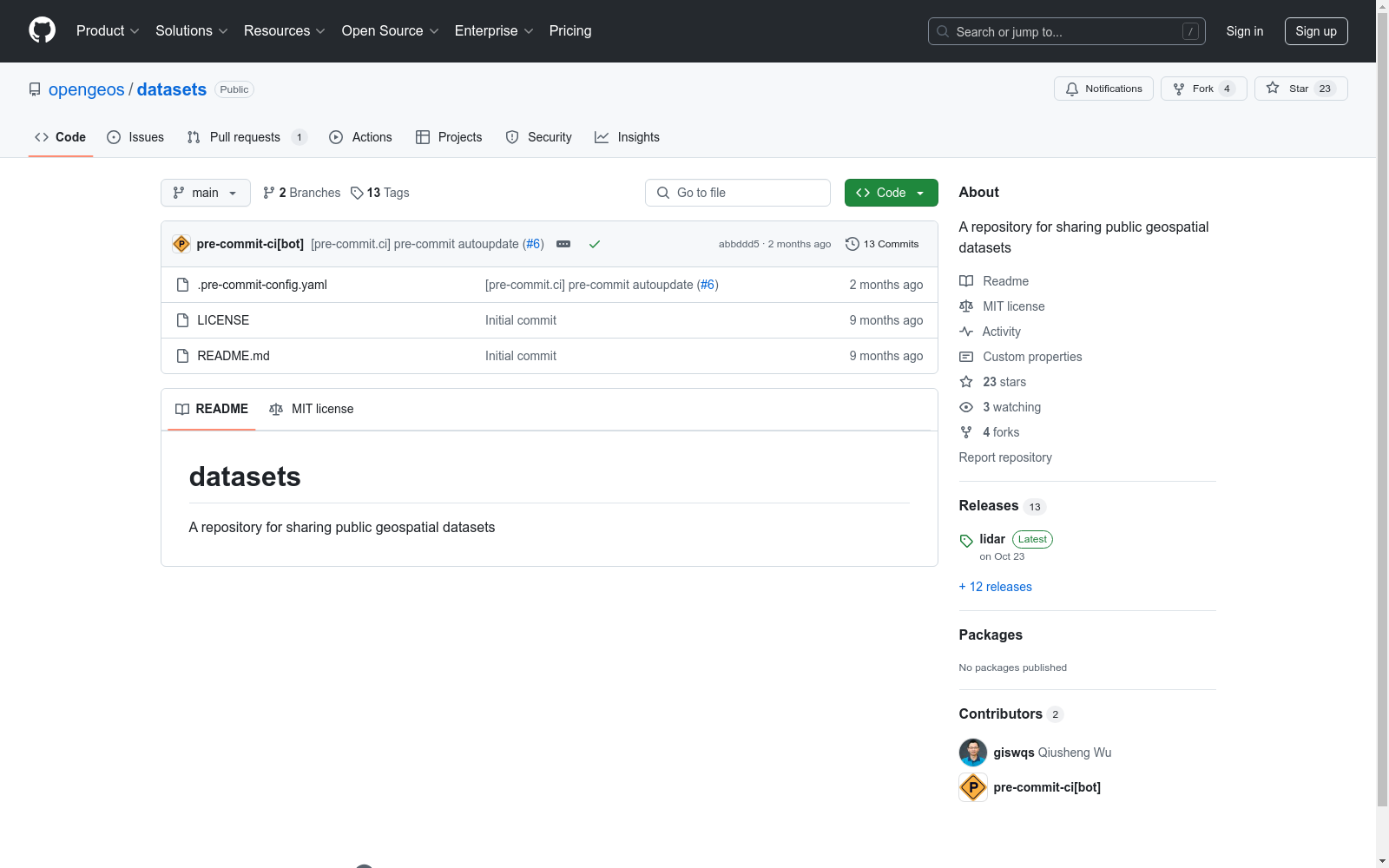Click the fork icon next to 4 forks
The height and width of the screenshot is (868, 1389).
coord(966,432)
